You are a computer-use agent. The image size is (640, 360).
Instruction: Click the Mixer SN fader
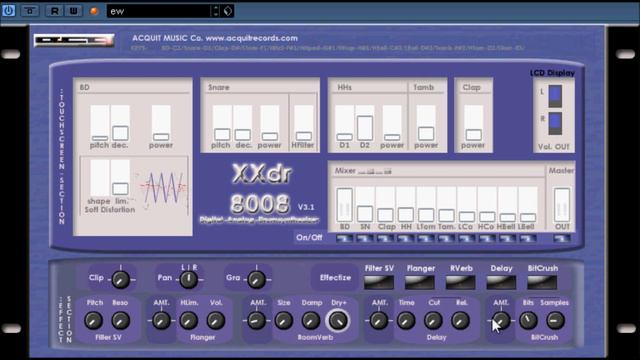pos(365,205)
